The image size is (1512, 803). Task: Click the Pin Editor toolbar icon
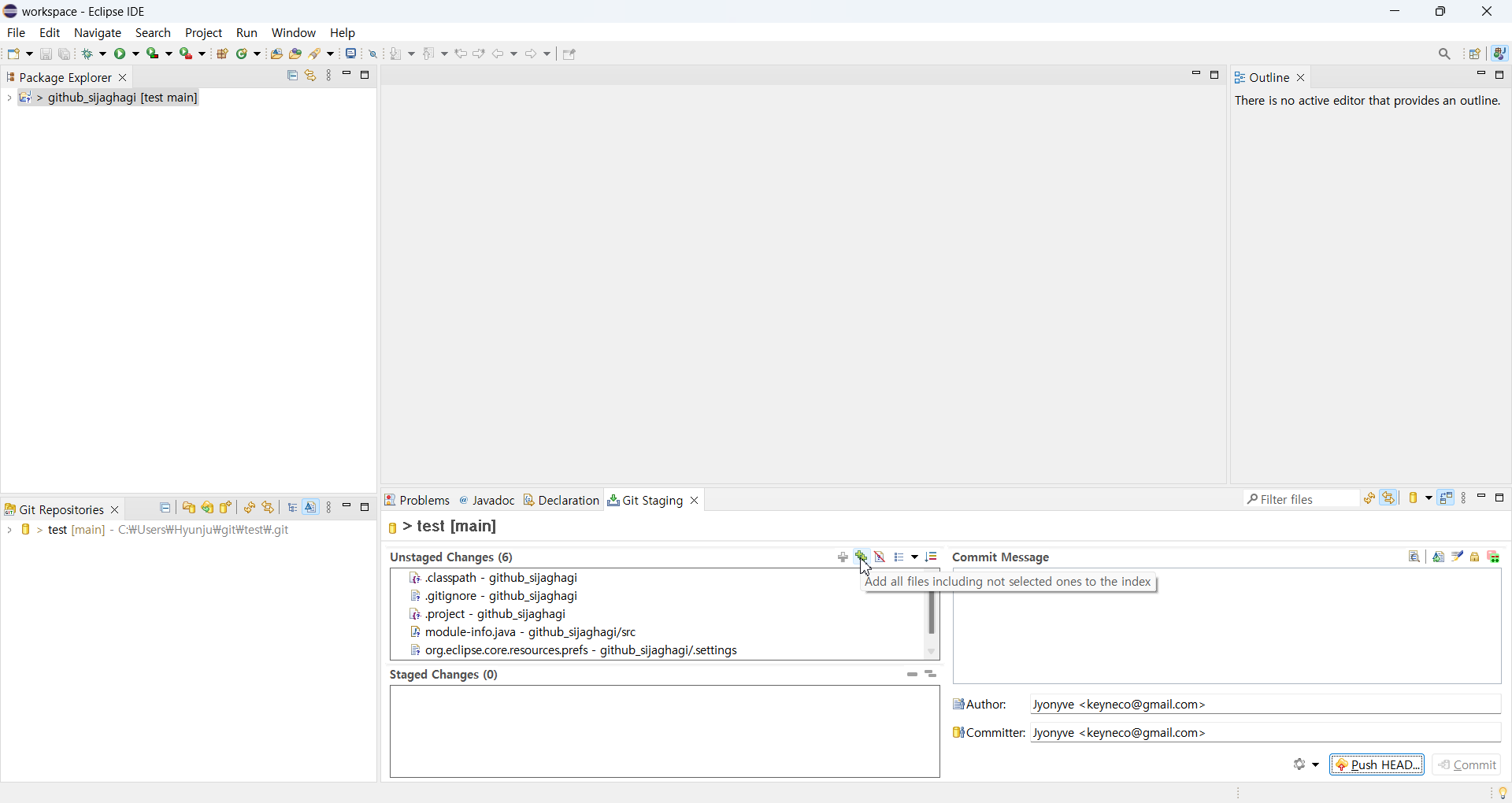[570, 54]
